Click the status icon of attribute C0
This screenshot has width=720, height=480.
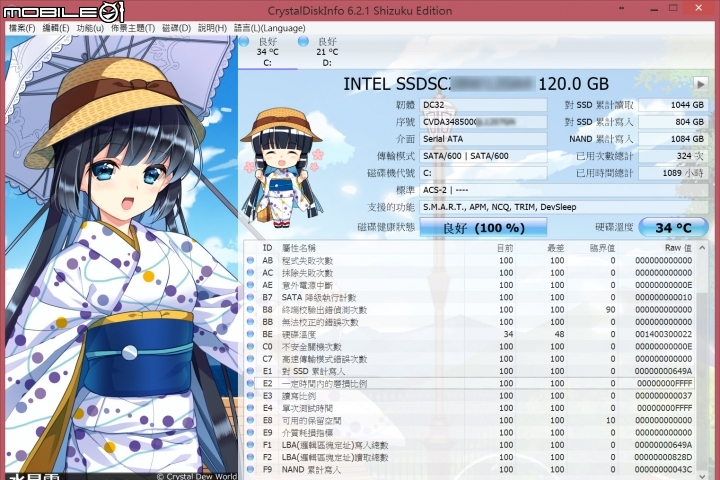click(250, 346)
